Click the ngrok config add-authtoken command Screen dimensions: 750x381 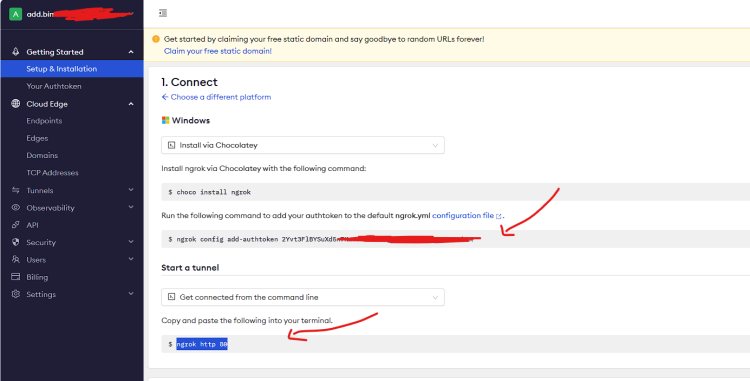click(455, 239)
